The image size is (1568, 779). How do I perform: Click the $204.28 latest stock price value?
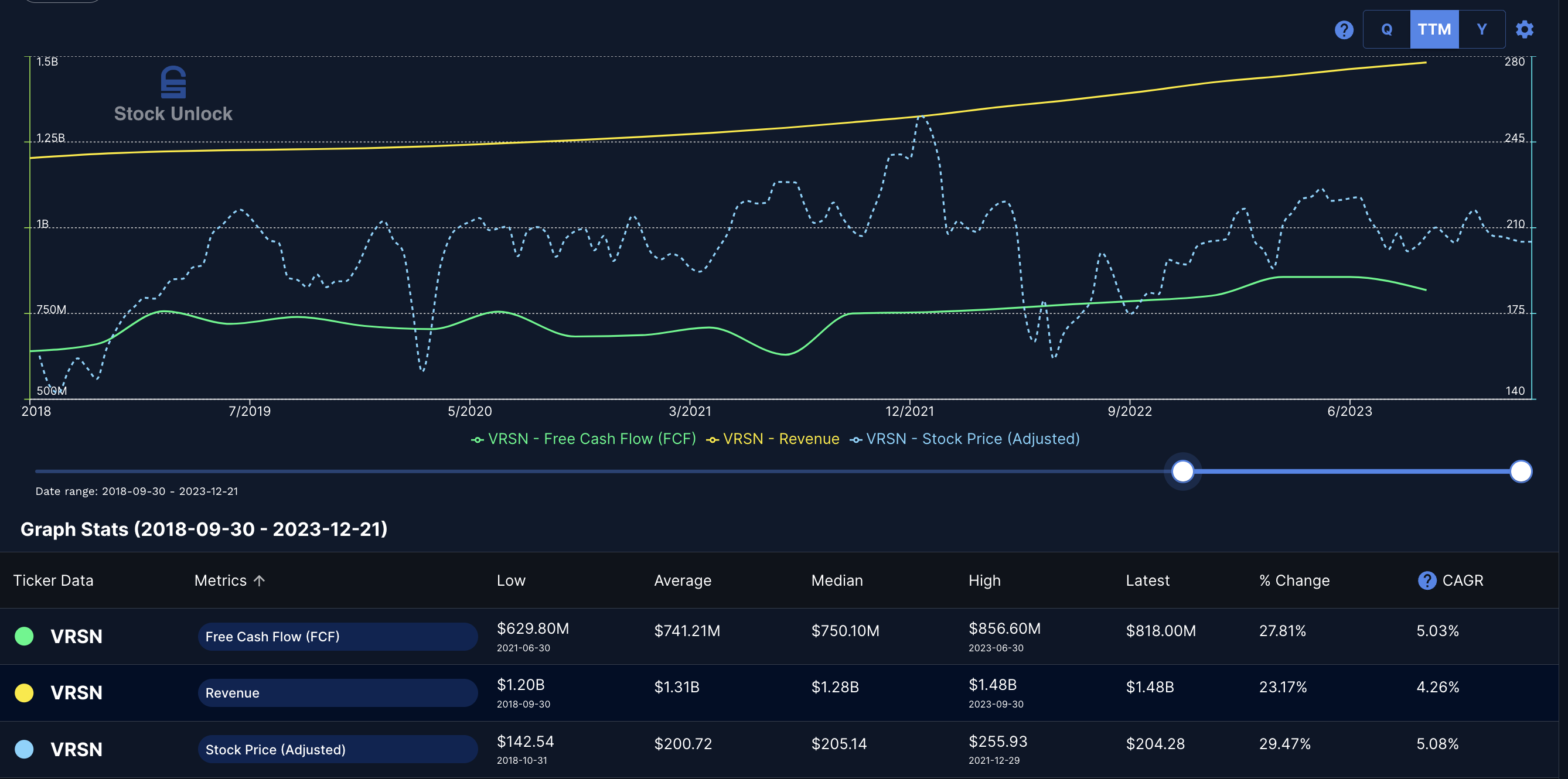tap(1155, 744)
